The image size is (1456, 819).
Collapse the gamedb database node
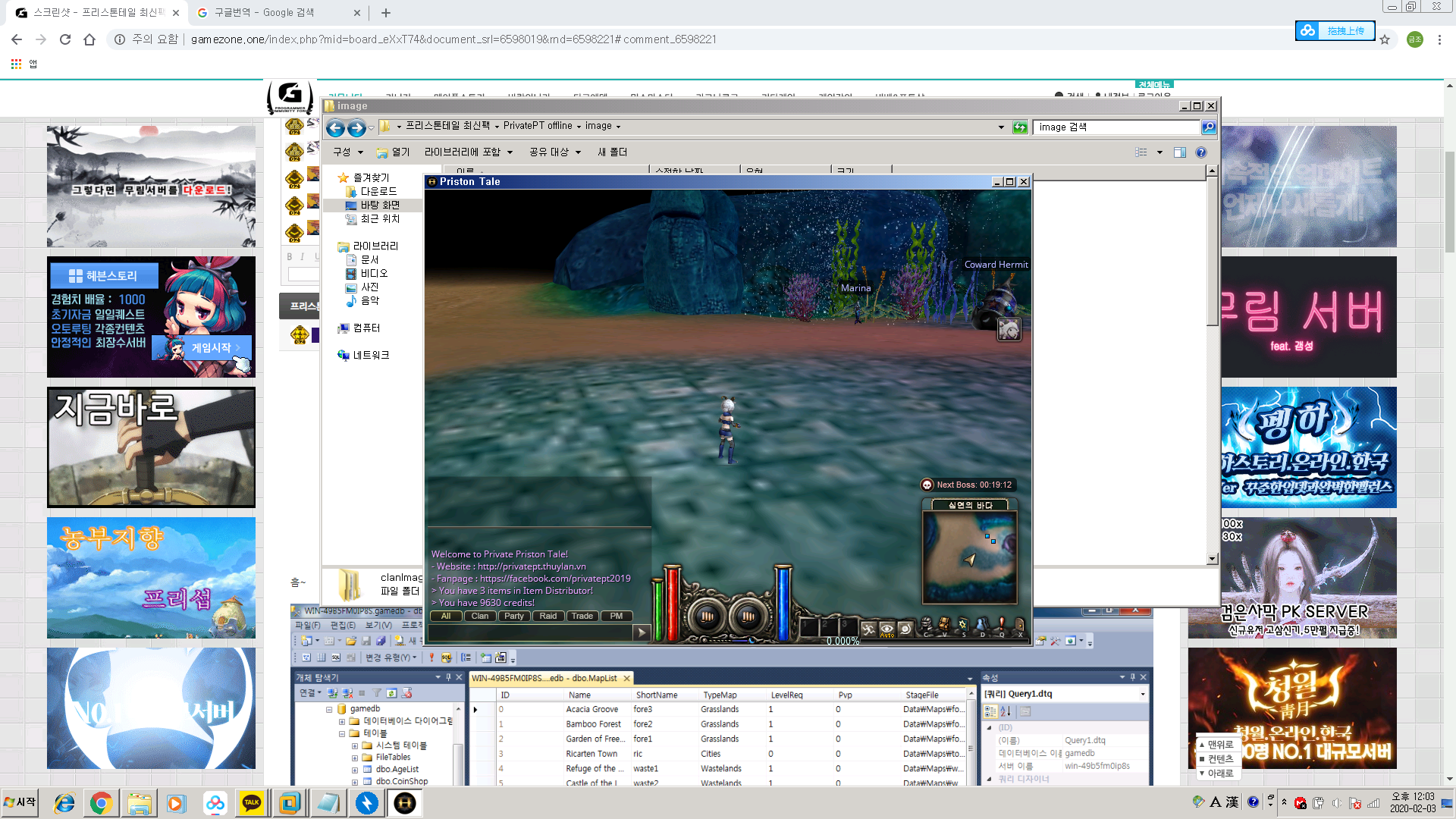[x=329, y=710]
